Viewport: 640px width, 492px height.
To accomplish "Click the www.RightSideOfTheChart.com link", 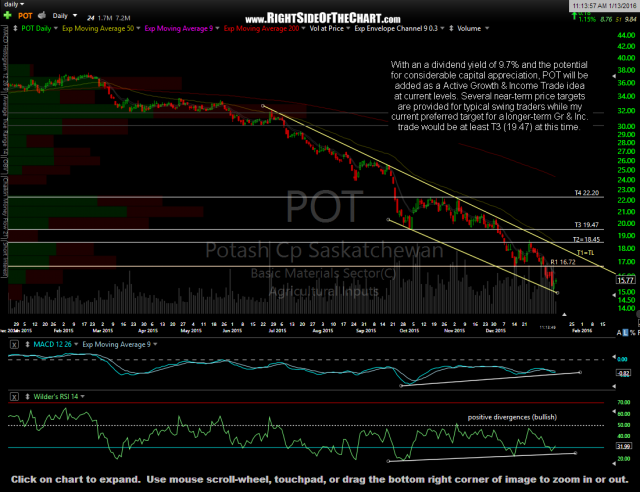I will 322,19.
